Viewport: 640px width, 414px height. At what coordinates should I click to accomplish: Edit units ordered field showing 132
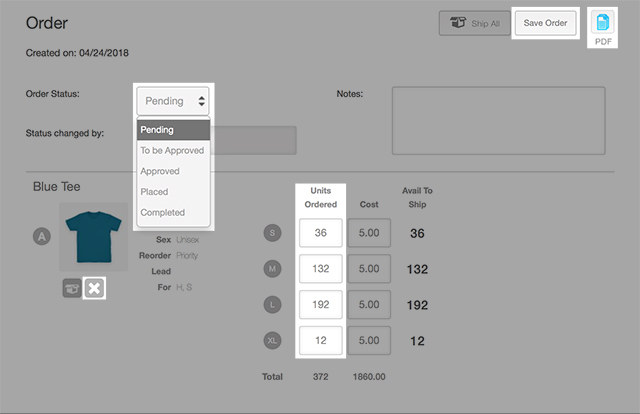pyautogui.click(x=320, y=269)
